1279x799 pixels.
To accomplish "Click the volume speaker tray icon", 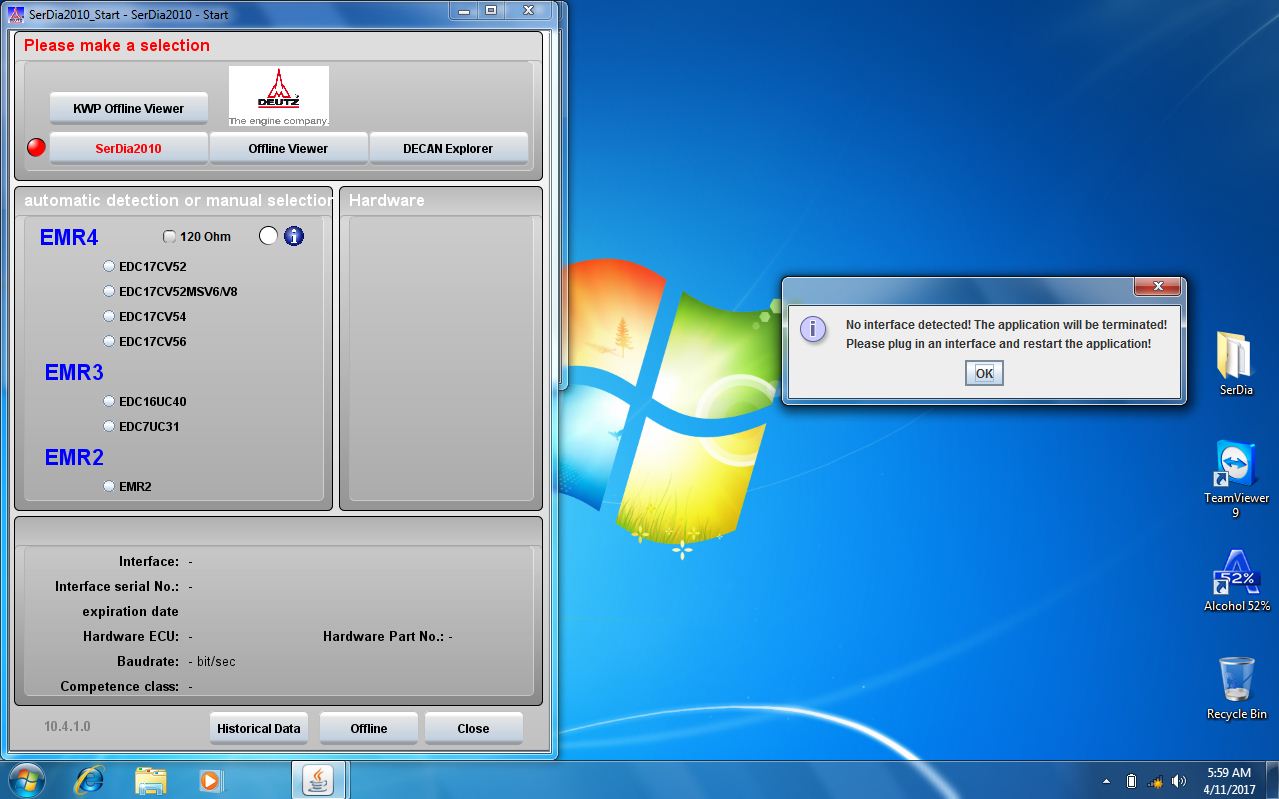I will point(1179,781).
